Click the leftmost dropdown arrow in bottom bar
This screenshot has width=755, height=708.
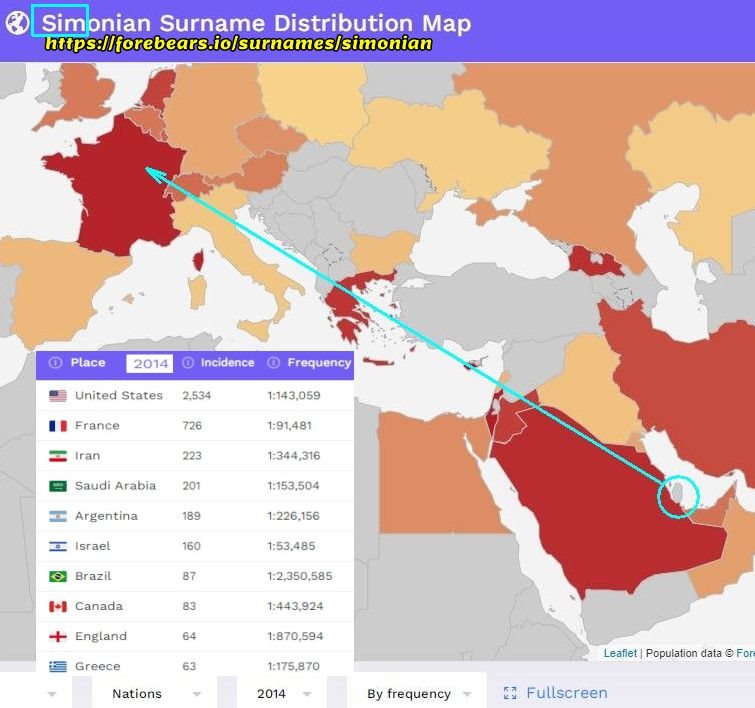52,694
